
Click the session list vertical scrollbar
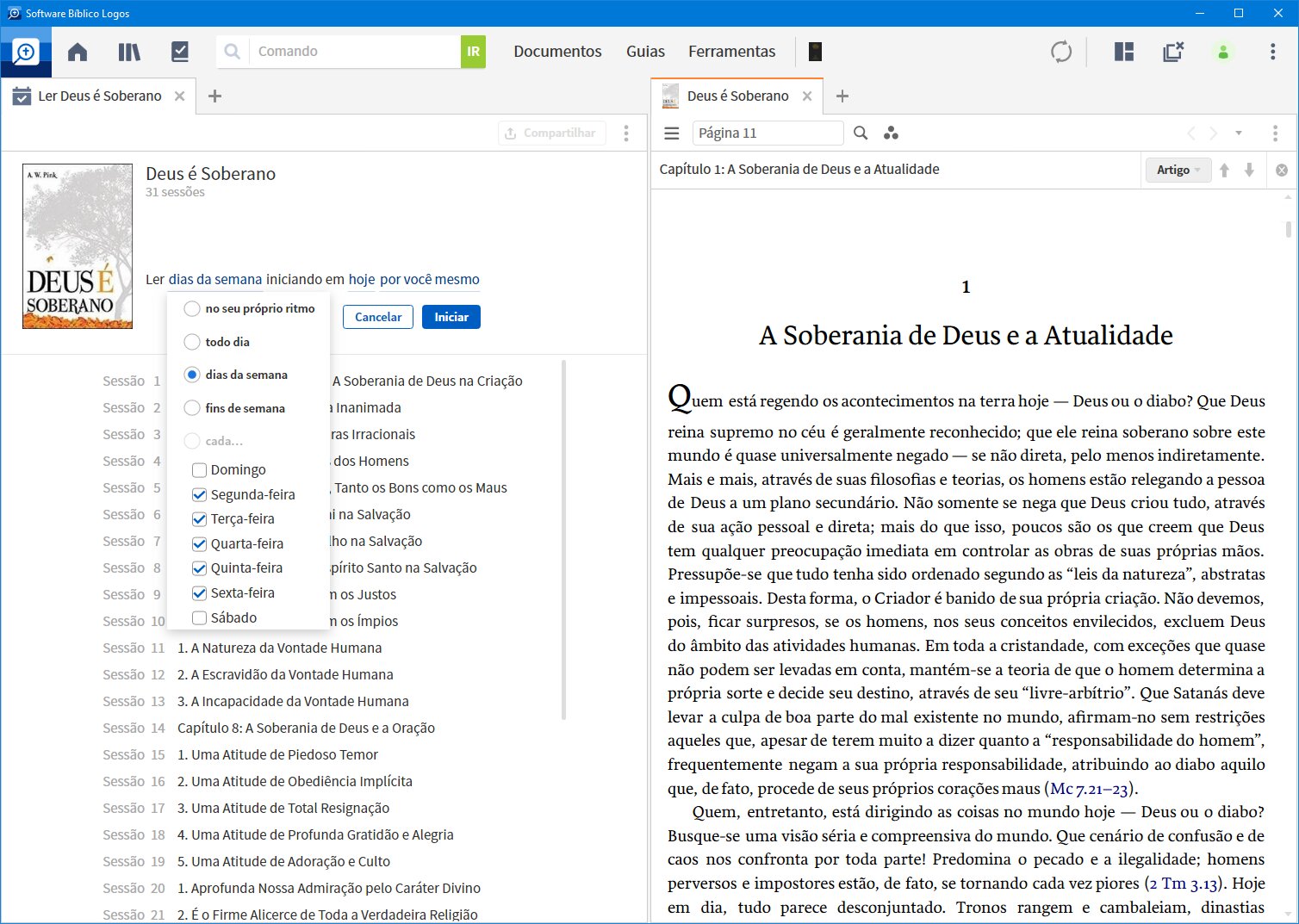tap(564, 539)
